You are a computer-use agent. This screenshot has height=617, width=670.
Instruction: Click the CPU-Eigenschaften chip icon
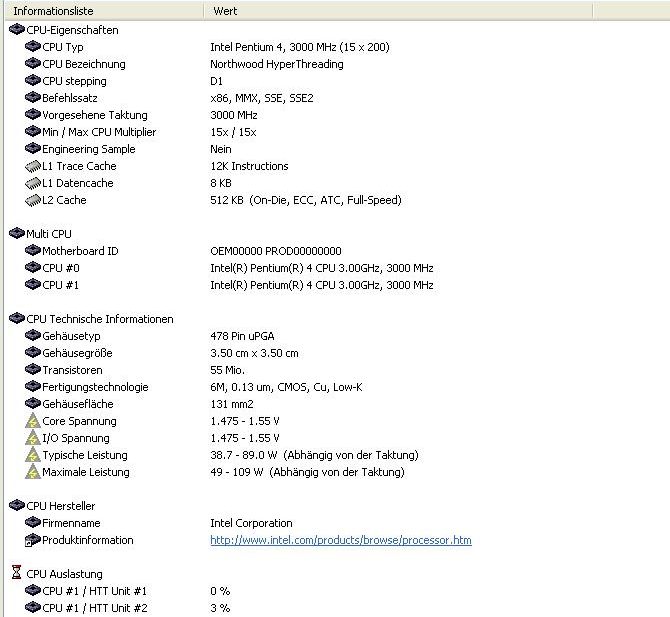point(17,29)
